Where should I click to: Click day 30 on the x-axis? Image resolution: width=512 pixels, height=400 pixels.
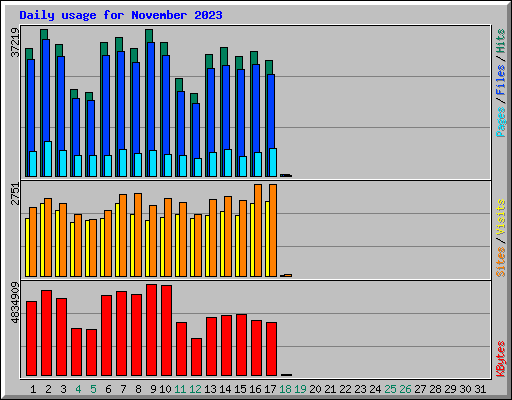(465, 389)
